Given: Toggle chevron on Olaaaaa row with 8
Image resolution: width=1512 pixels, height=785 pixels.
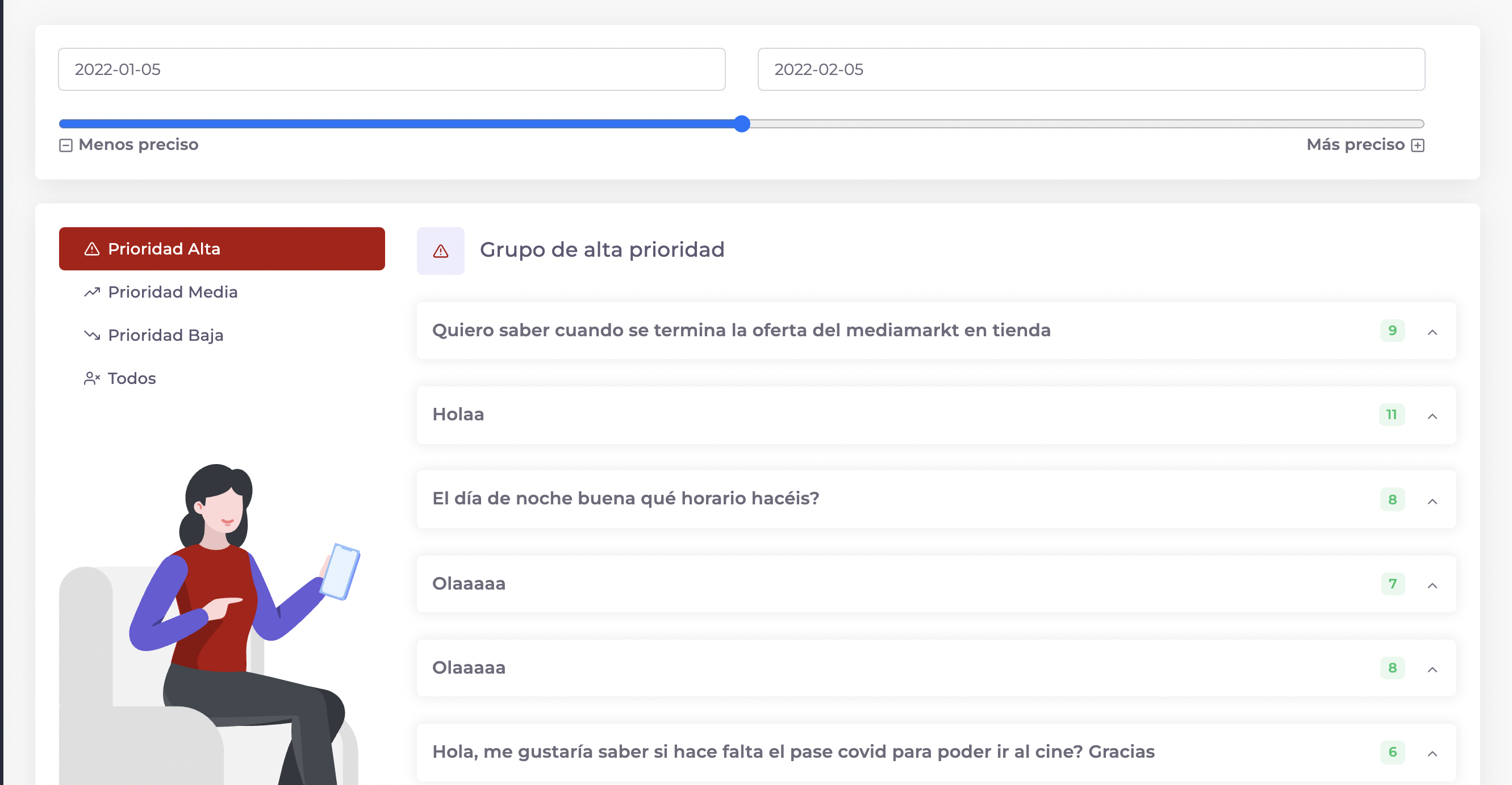Looking at the screenshot, I should pyautogui.click(x=1432, y=669).
